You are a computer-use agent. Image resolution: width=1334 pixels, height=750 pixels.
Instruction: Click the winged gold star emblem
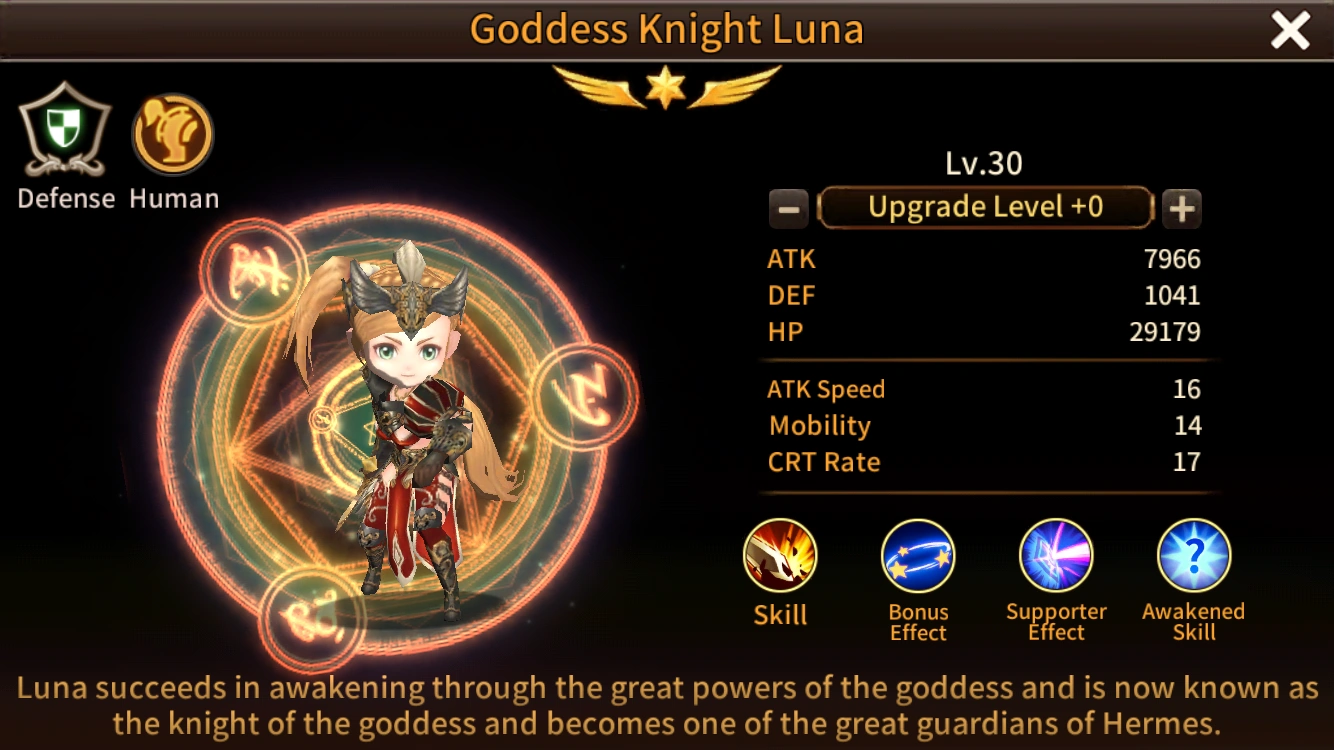point(666,88)
